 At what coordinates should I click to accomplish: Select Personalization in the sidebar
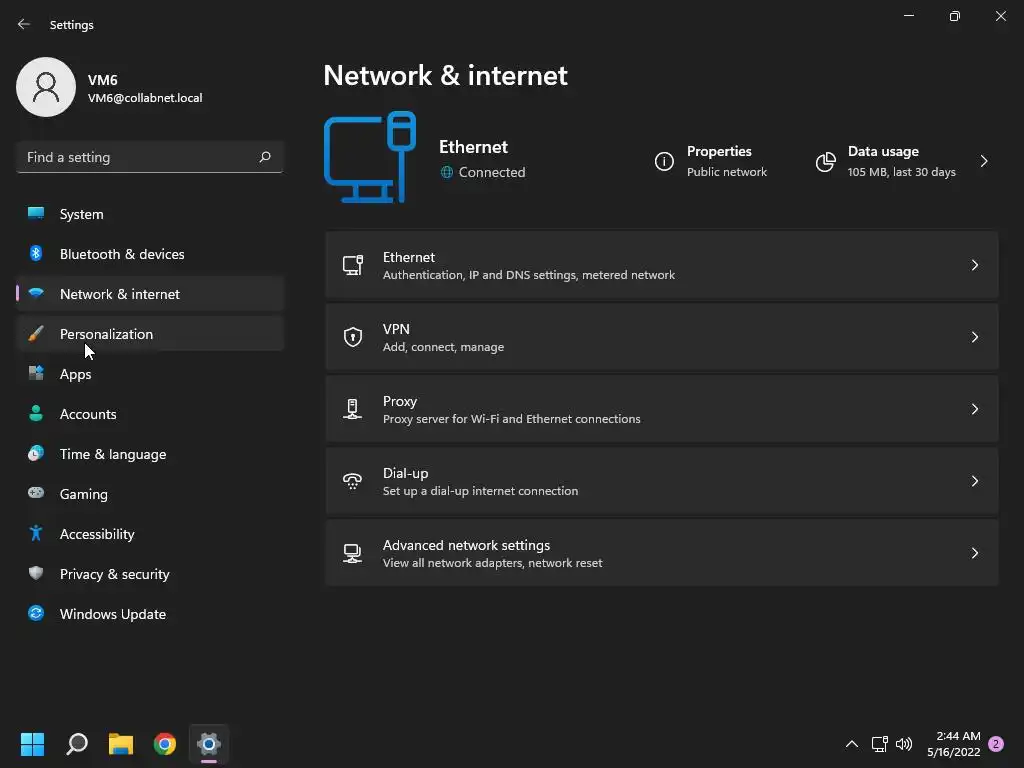[x=106, y=334]
